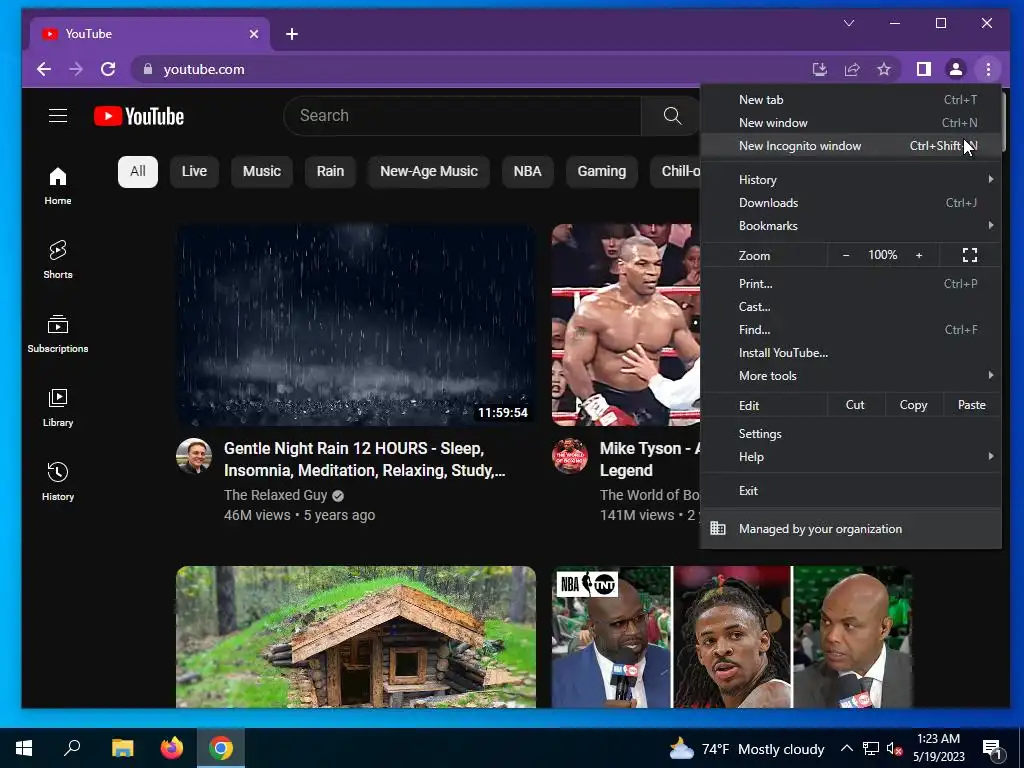Select New tab in Chrome menu
The image size is (1024, 768).
pyautogui.click(x=850, y=100)
